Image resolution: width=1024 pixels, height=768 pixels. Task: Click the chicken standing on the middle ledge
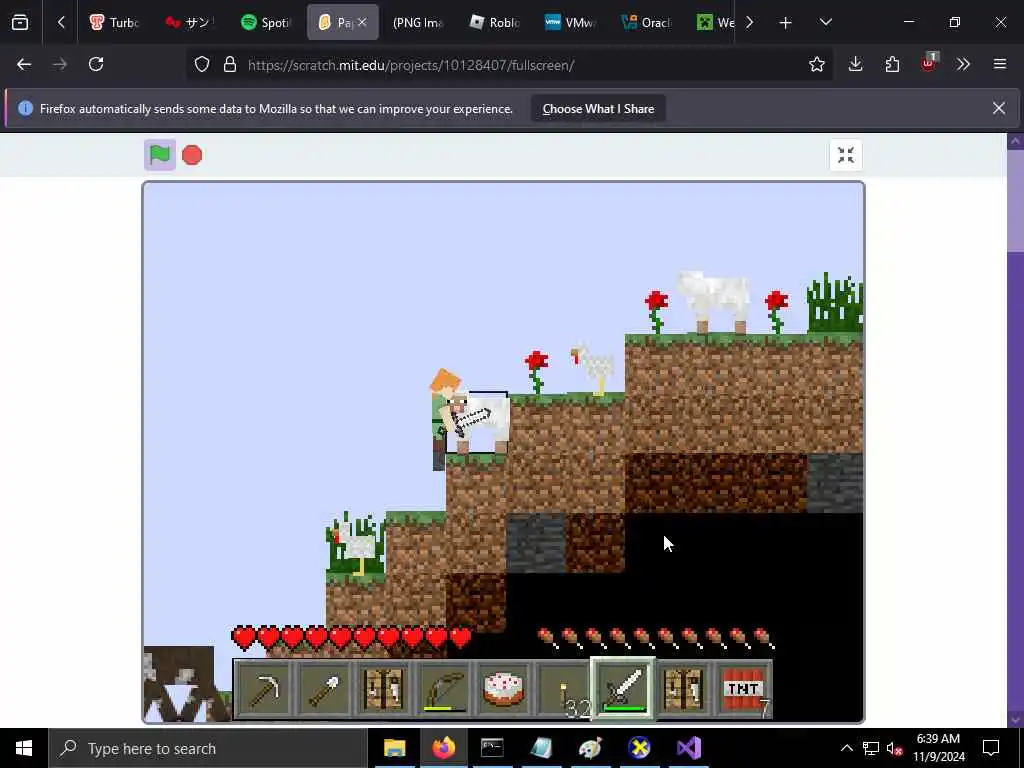tap(593, 370)
